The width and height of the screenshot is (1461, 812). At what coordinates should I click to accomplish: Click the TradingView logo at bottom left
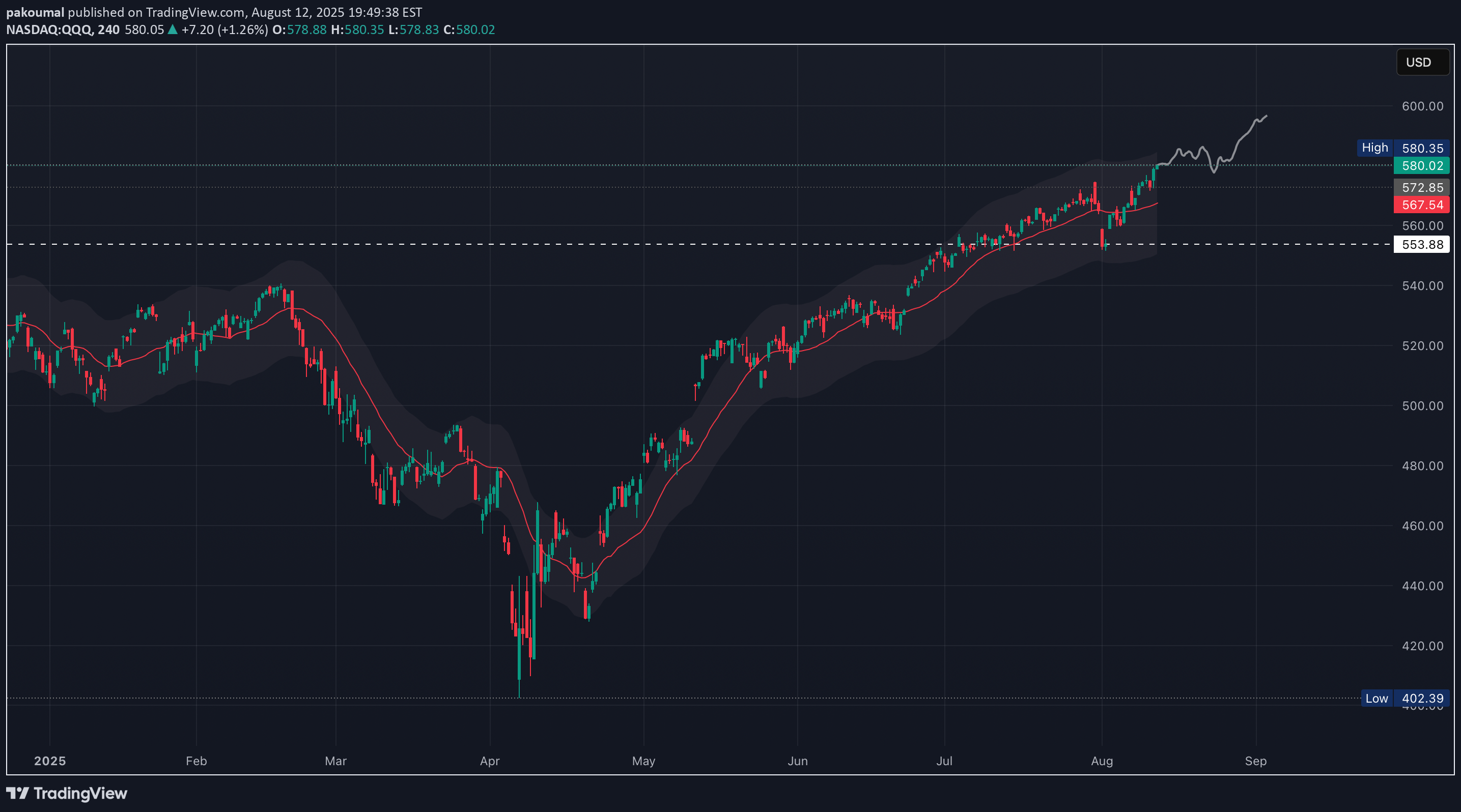[67, 793]
